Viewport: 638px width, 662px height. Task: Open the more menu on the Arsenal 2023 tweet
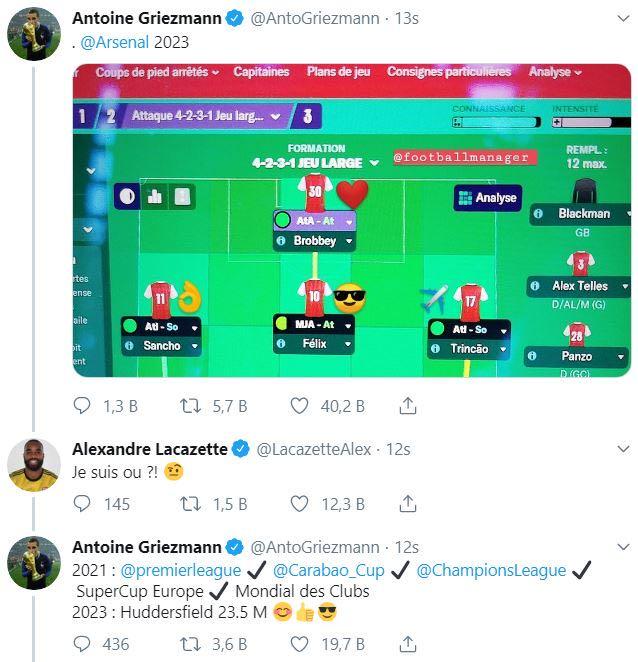pyautogui.click(x=623, y=18)
